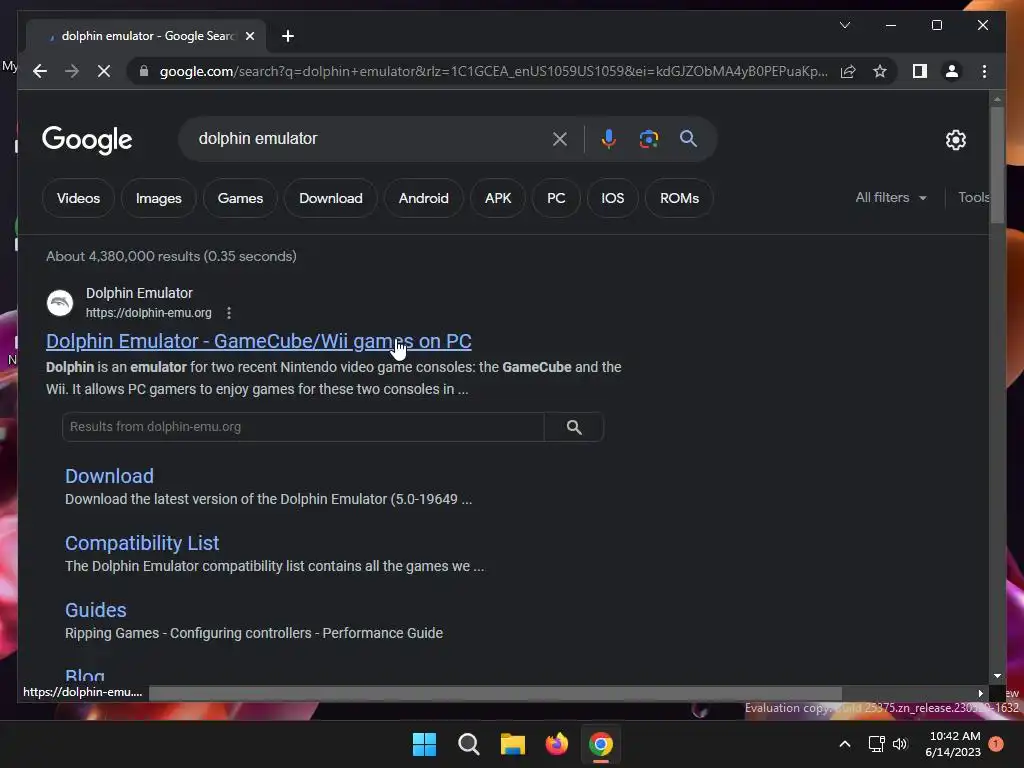
Task: Click the https://dolphin-emu.org URL text
Action: 149,313
